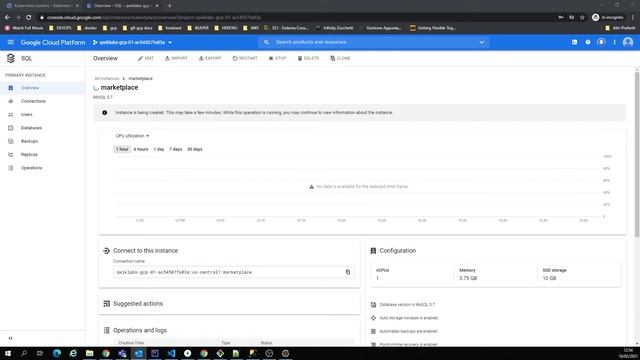640x360 pixels.
Task: Open the GCP navigation hamburger menu
Action: 11,42
